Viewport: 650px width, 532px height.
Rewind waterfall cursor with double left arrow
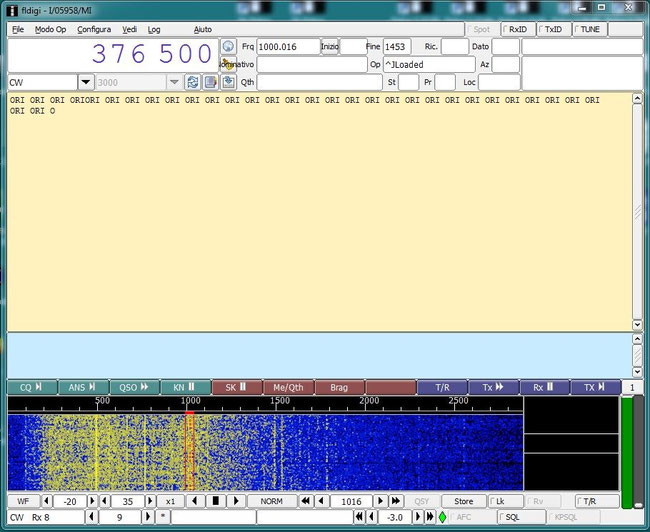tap(306, 501)
